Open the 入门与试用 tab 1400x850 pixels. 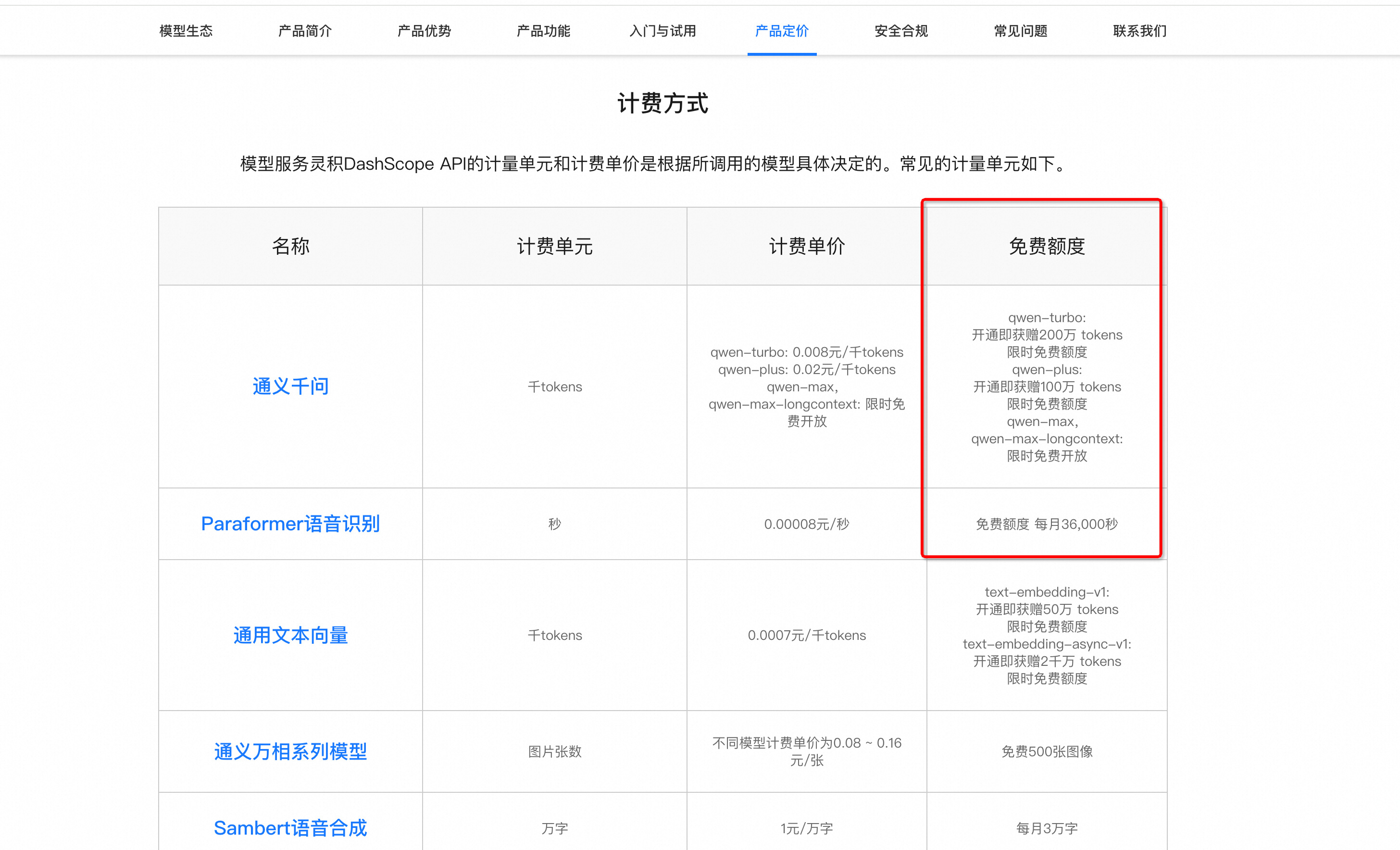tap(662, 31)
